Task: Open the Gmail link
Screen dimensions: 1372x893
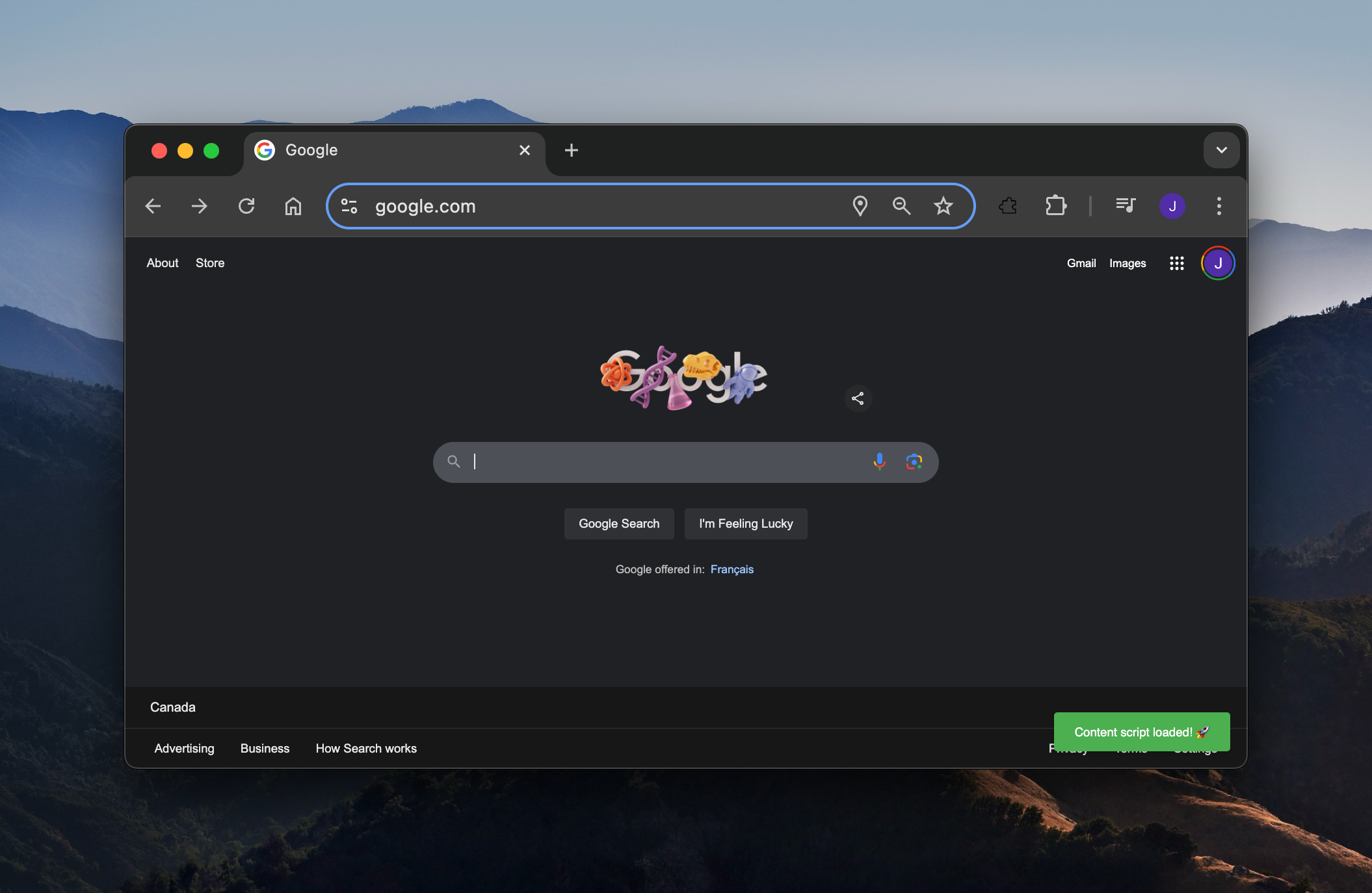Action: pos(1081,263)
